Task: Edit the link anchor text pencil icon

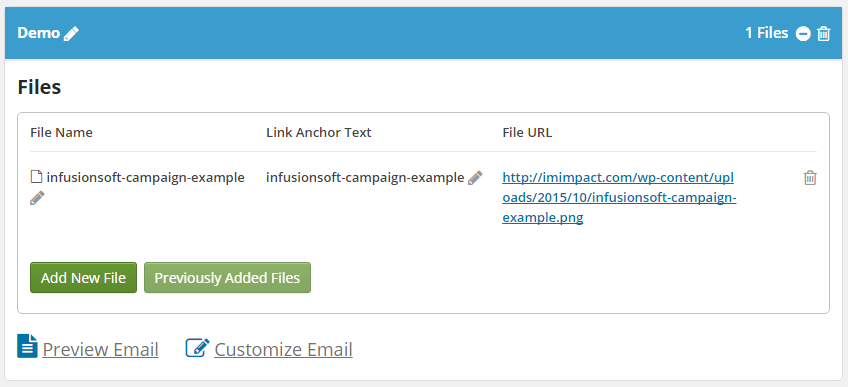Action: click(475, 178)
